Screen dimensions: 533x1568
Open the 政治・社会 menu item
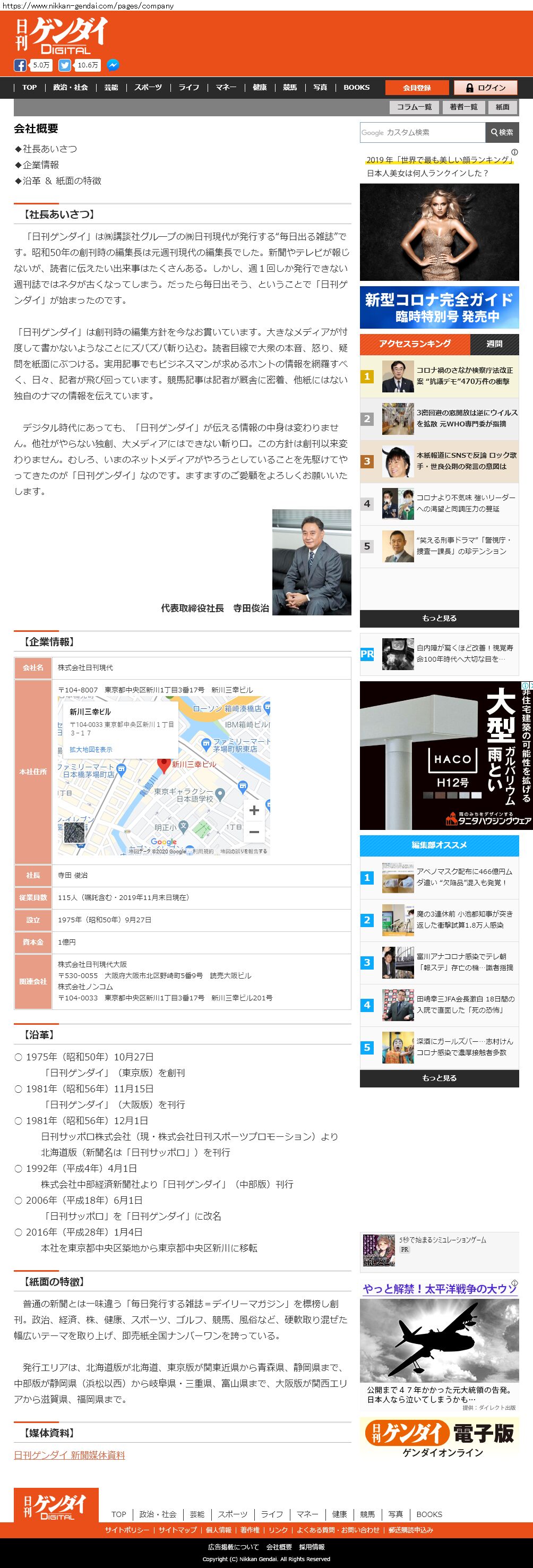point(71,88)
